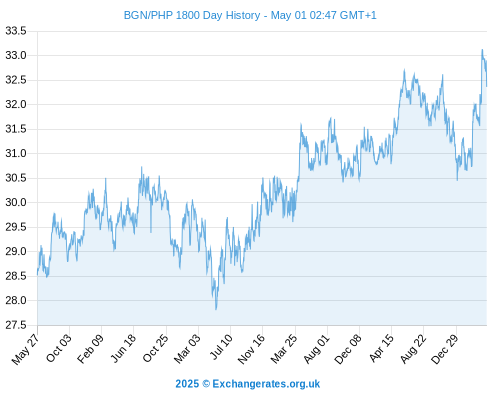Click the 27.5 y-axis value label
The width and height of the screenshot is (495, 400).
tap(16, 325)
